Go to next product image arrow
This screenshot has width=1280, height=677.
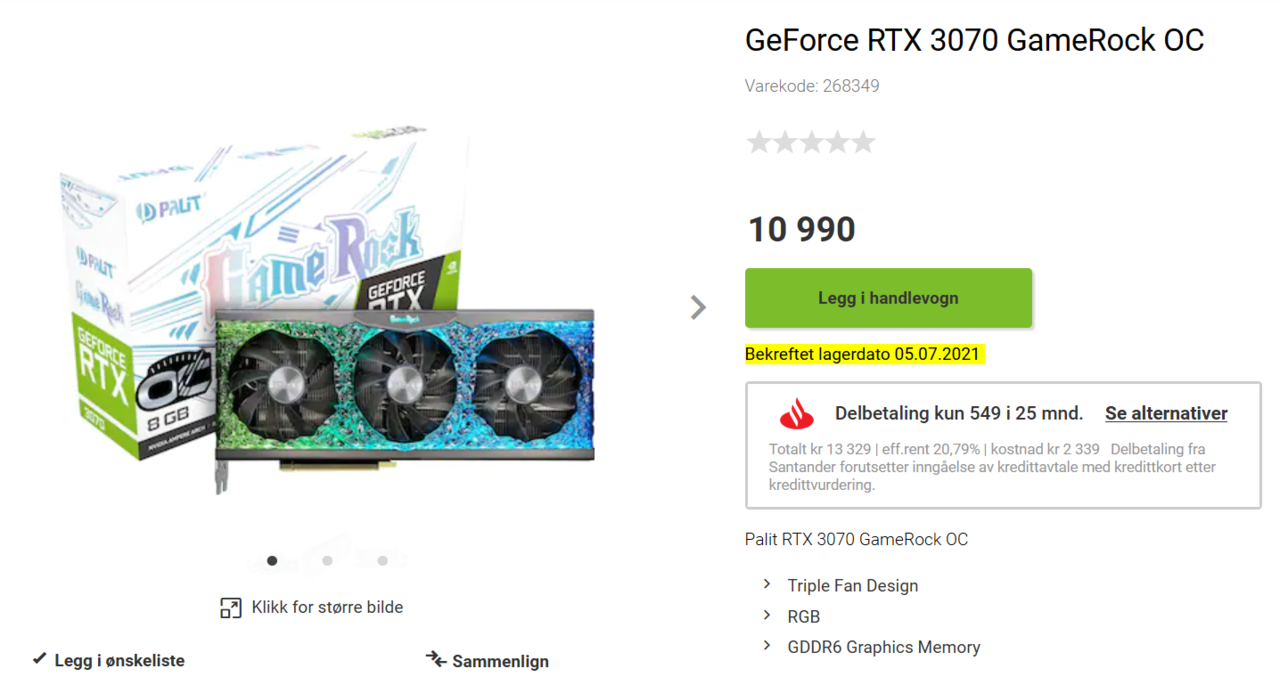(x=698, y=307)
